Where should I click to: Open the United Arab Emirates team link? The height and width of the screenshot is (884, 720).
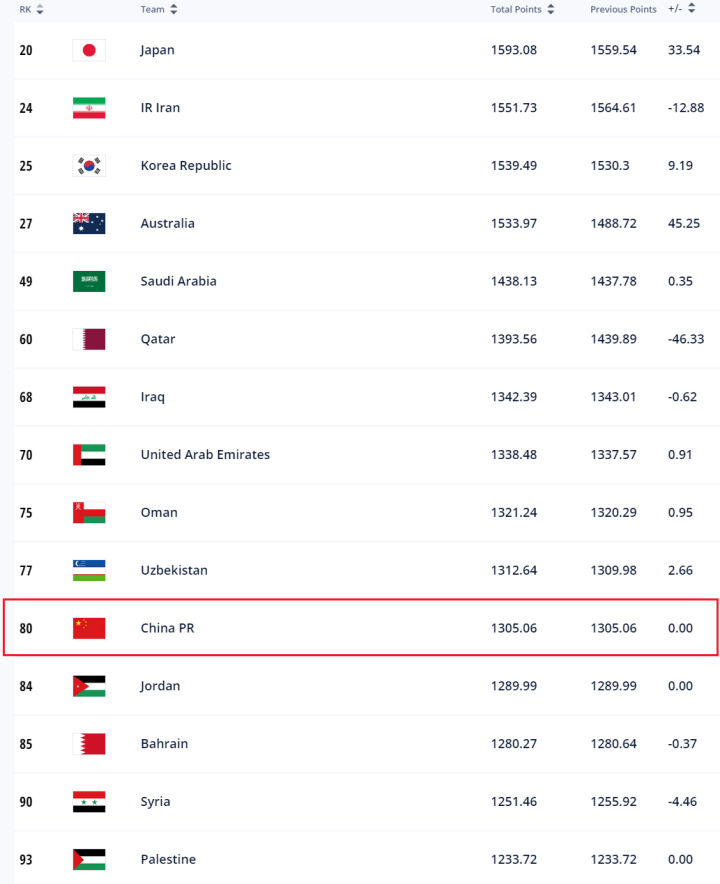205,454
